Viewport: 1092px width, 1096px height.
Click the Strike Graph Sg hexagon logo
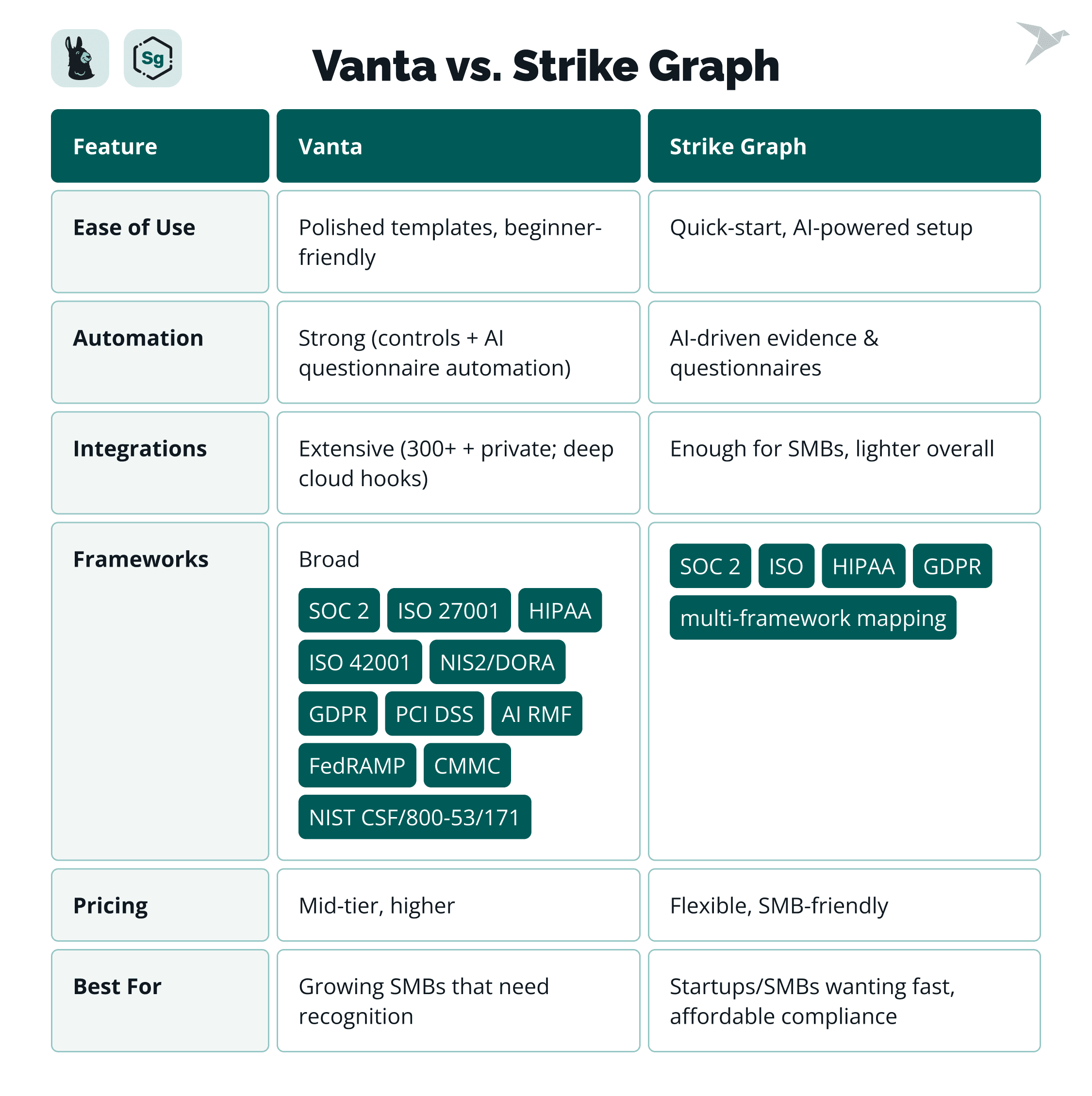(153, 58)
